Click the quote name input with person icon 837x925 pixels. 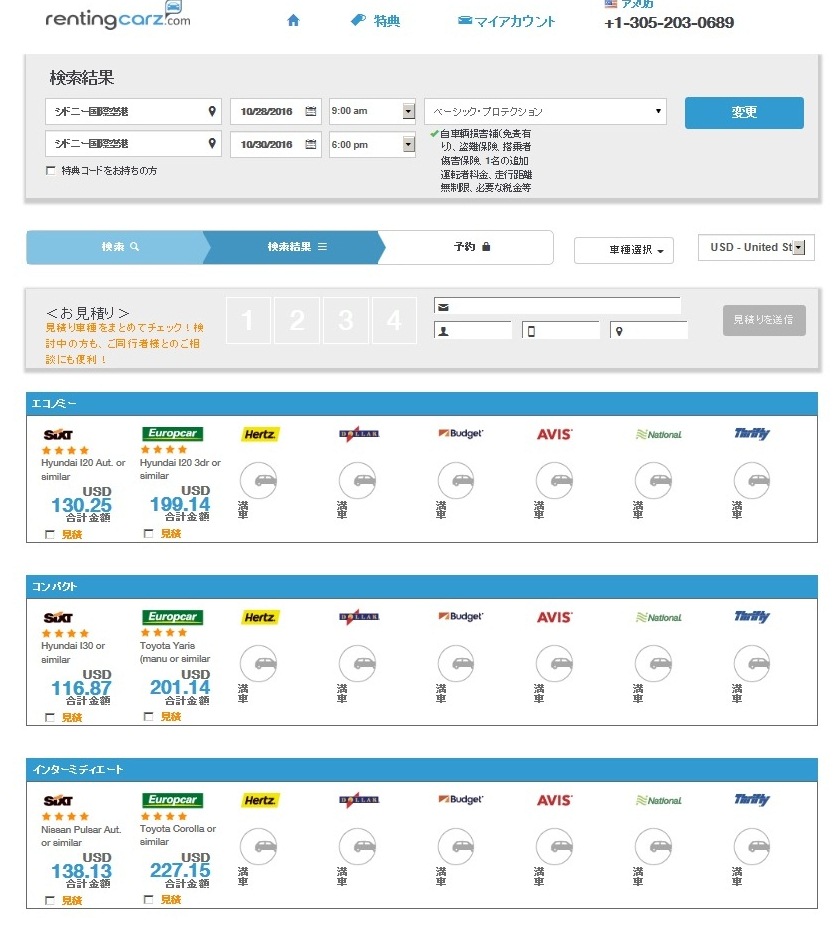point(472,330)
